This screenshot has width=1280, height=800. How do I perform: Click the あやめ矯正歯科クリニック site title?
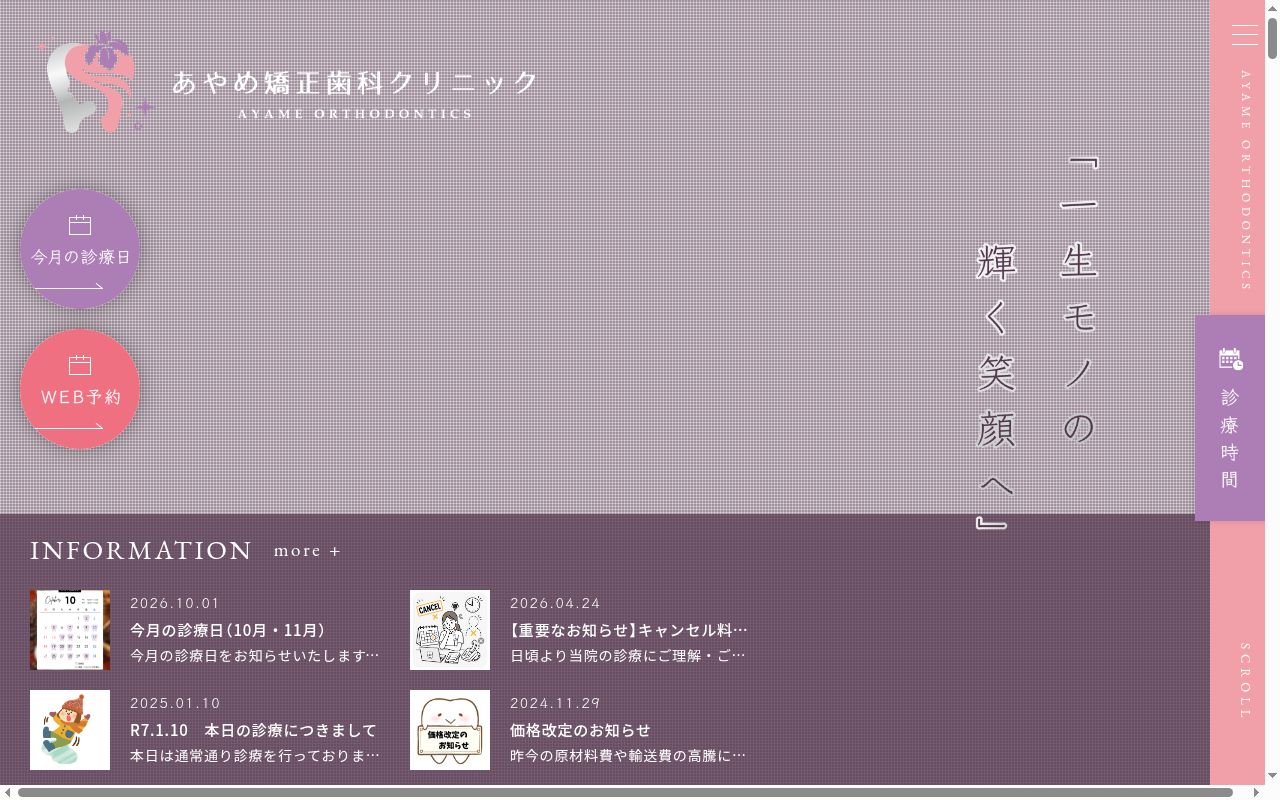(x=355, y=82)
